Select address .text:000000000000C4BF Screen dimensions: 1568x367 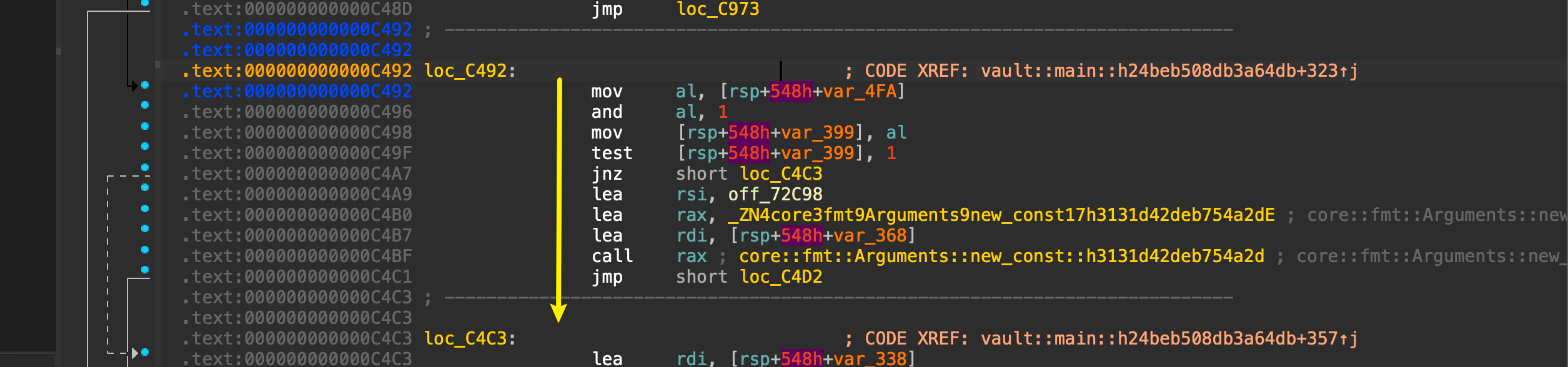pyautogui.click(x=297, y=256)
